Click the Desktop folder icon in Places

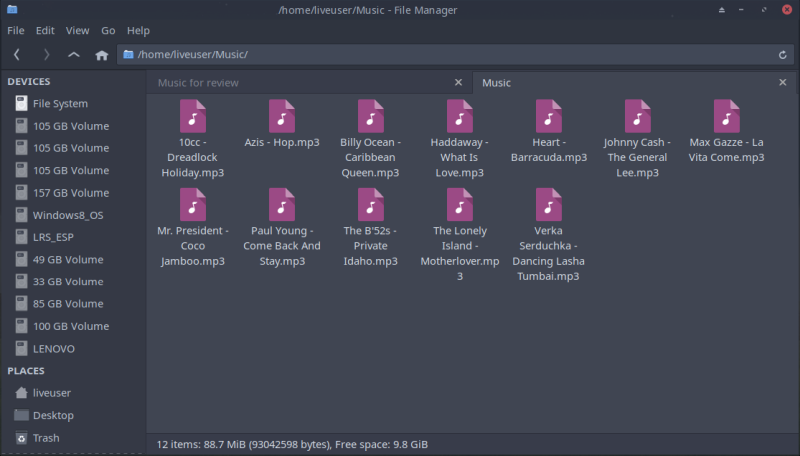point(21,415)
